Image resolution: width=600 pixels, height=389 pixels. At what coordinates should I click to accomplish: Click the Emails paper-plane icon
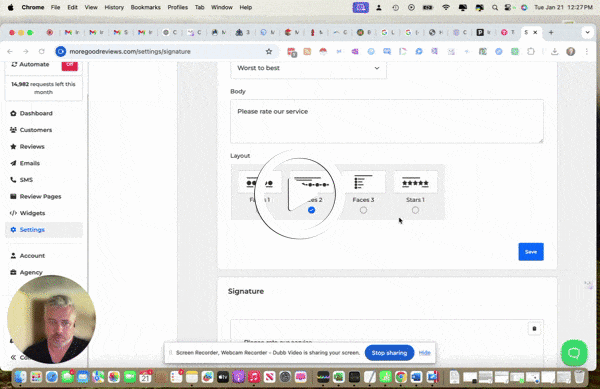point(13,163)
